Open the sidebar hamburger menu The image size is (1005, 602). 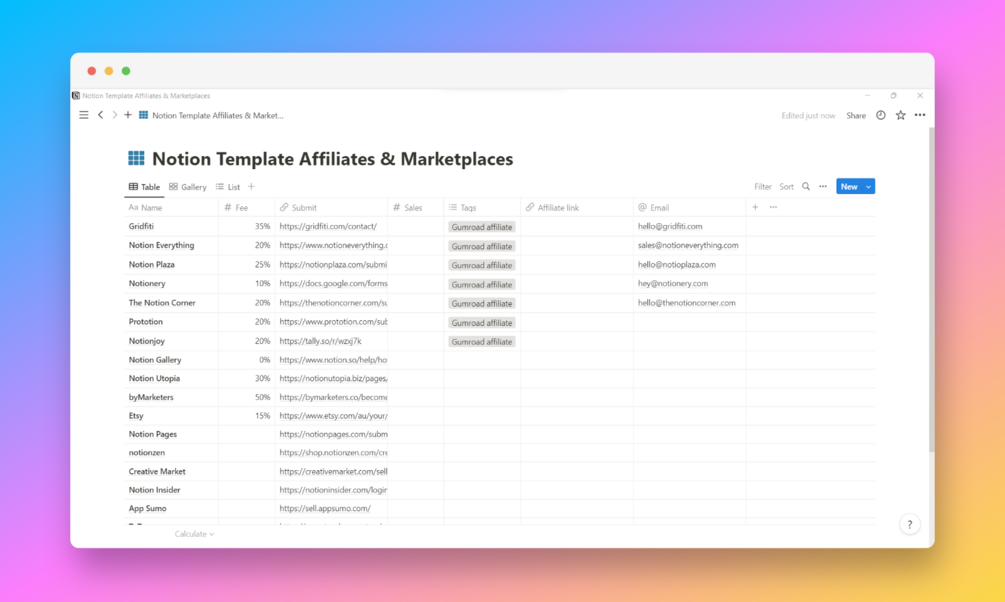click(x=83, y=115)
